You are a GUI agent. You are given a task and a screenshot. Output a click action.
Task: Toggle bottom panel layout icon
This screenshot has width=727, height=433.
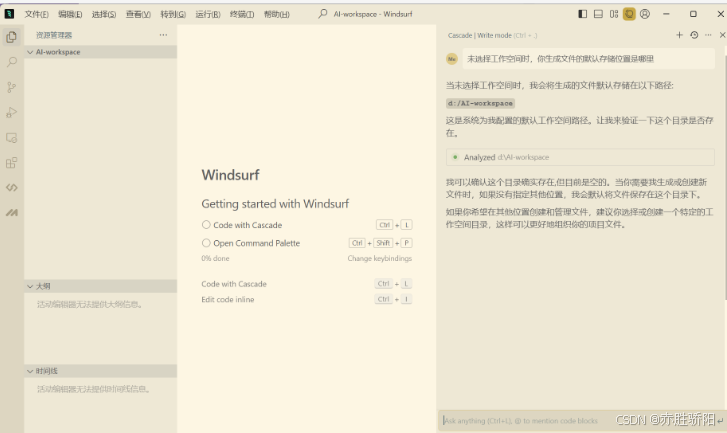point(599,14)
